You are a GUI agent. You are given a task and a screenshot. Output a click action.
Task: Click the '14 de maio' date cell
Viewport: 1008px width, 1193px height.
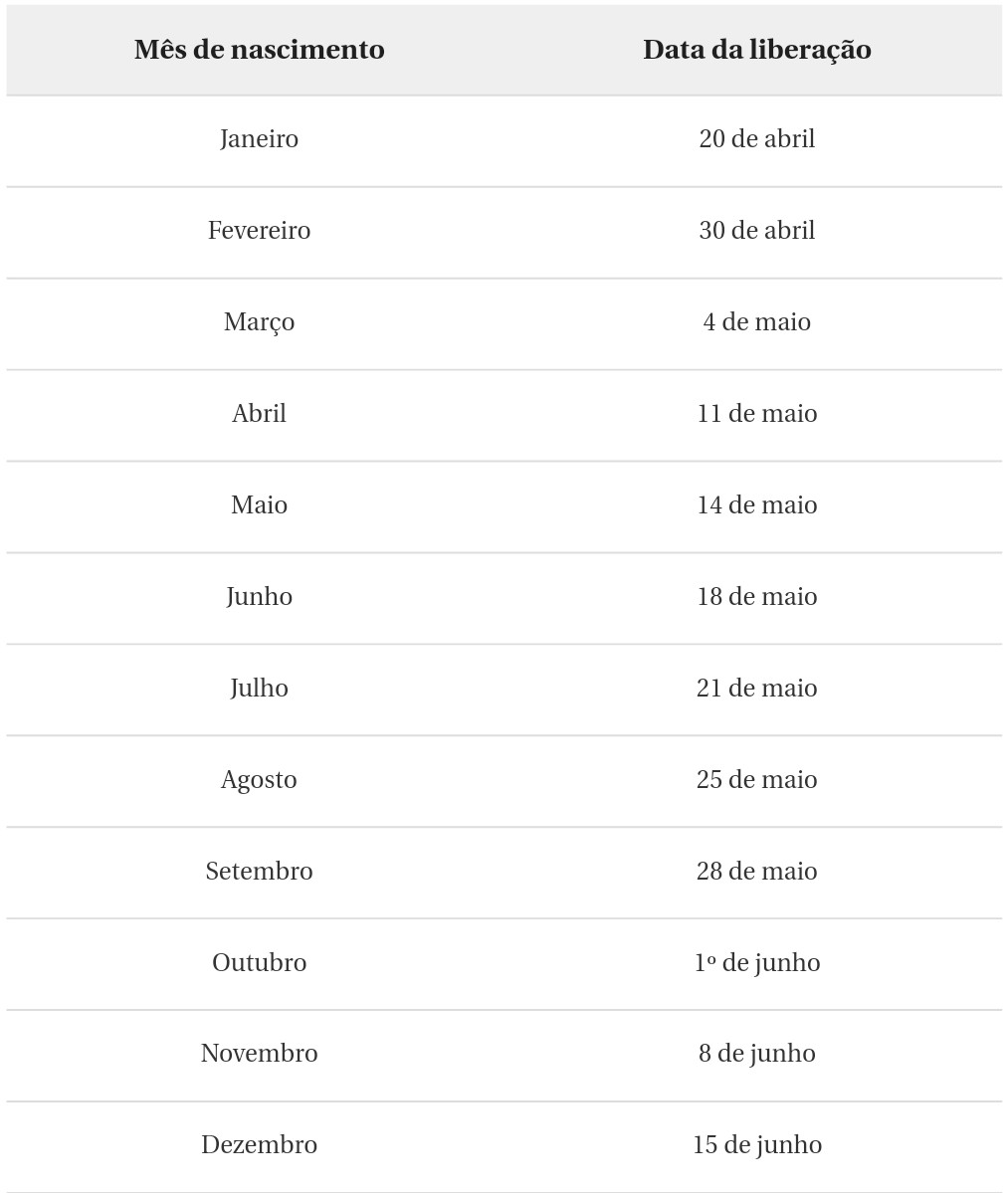pyautogui.click(x=757, y=504)
